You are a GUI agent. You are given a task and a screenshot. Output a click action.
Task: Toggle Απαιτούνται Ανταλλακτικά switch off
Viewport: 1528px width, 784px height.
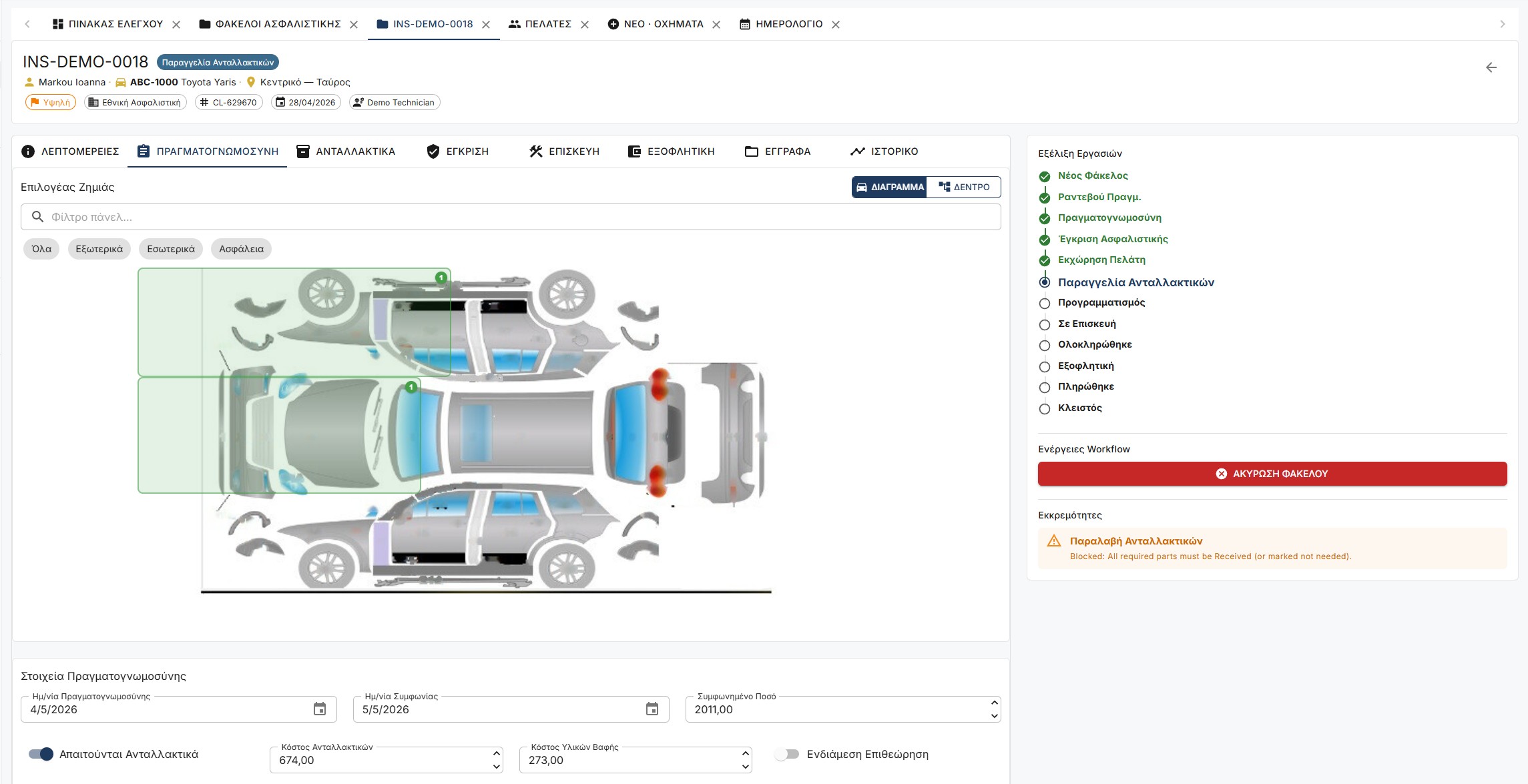coord(41,754)
